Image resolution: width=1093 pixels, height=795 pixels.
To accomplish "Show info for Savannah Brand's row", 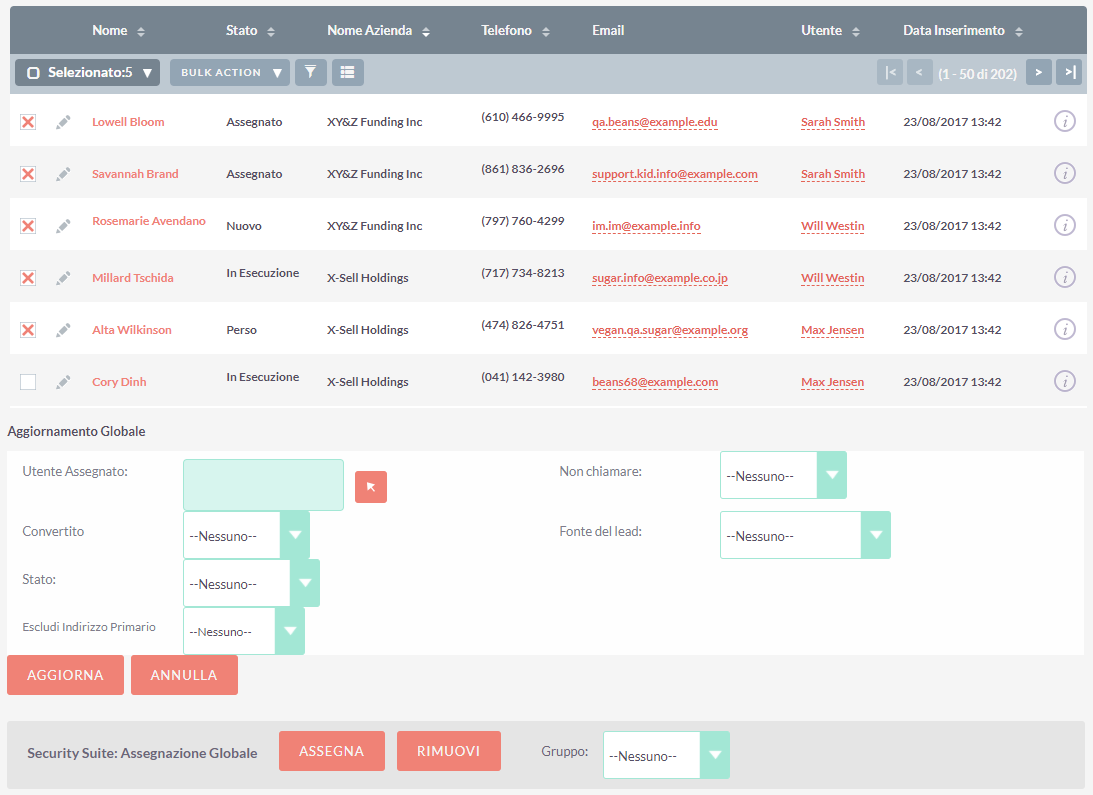I will tap(1065, 173).
